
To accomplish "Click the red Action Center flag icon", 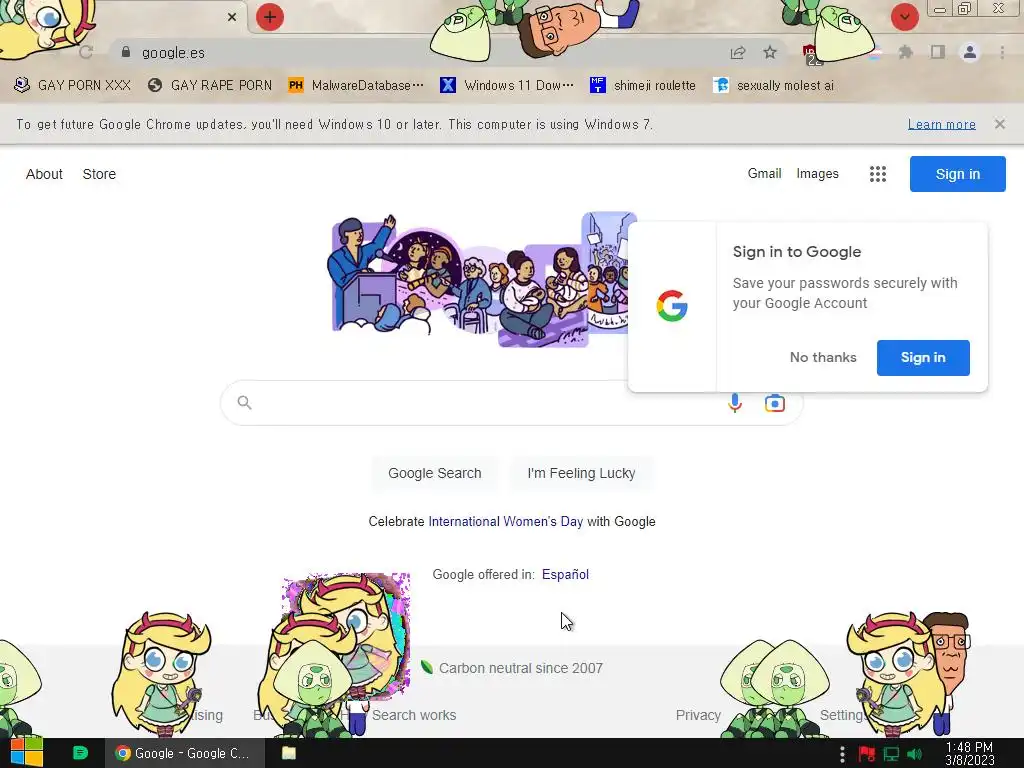I will 867,754.
